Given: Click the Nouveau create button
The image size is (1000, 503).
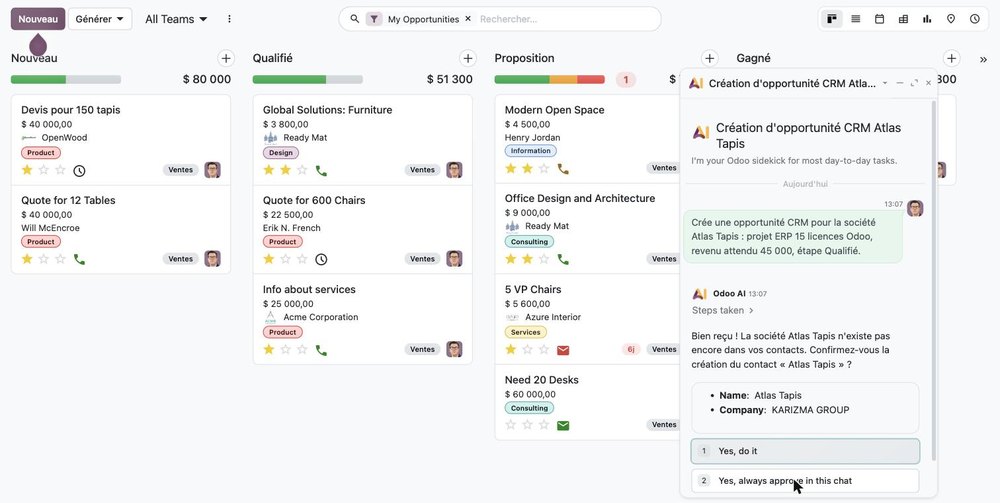Looking at the screenshot, I should pyautogui.click(x=38, y=19).
